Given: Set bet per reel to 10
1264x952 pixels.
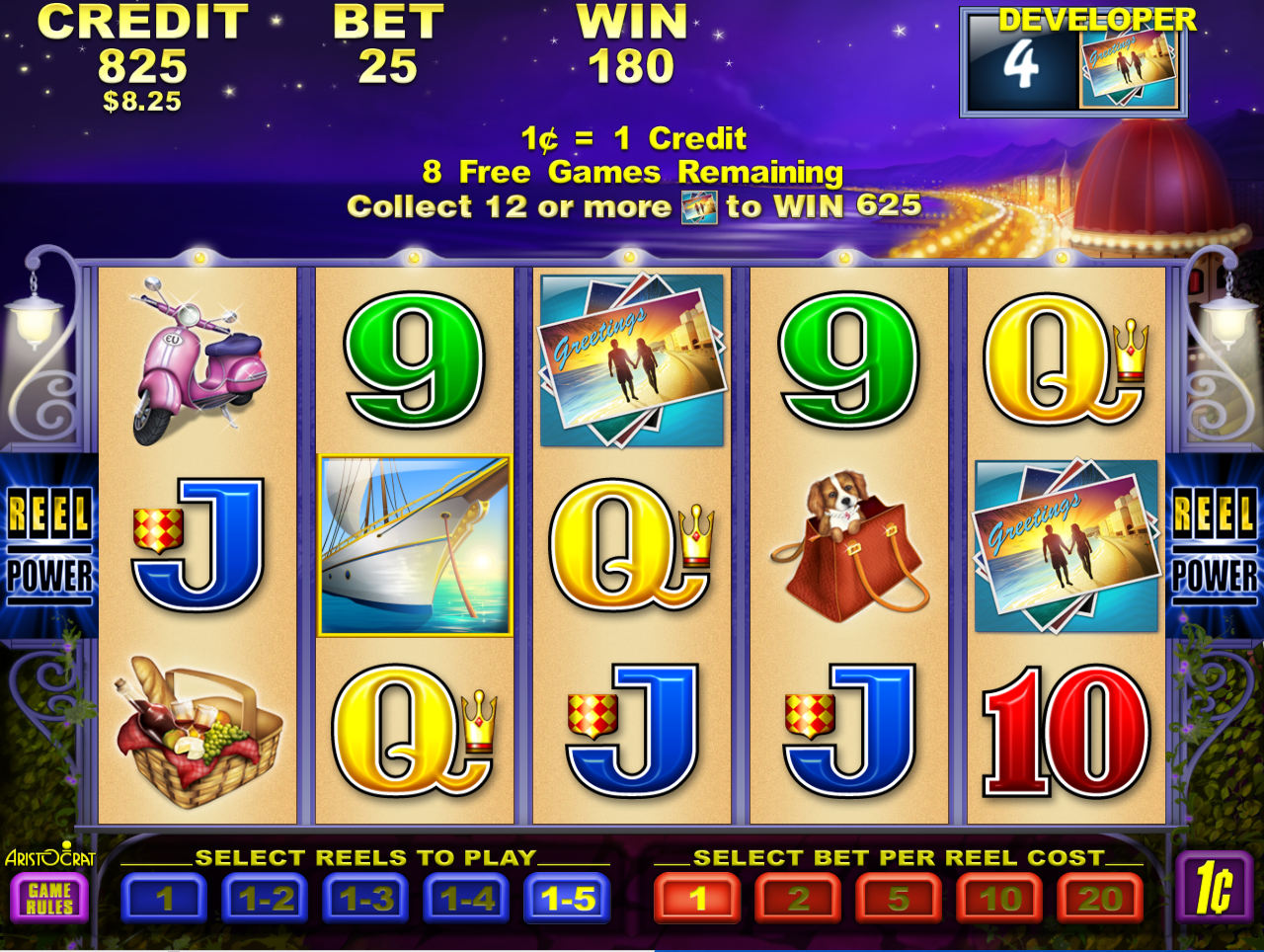Looking at the screenshot, I should (x=999, y=899).
